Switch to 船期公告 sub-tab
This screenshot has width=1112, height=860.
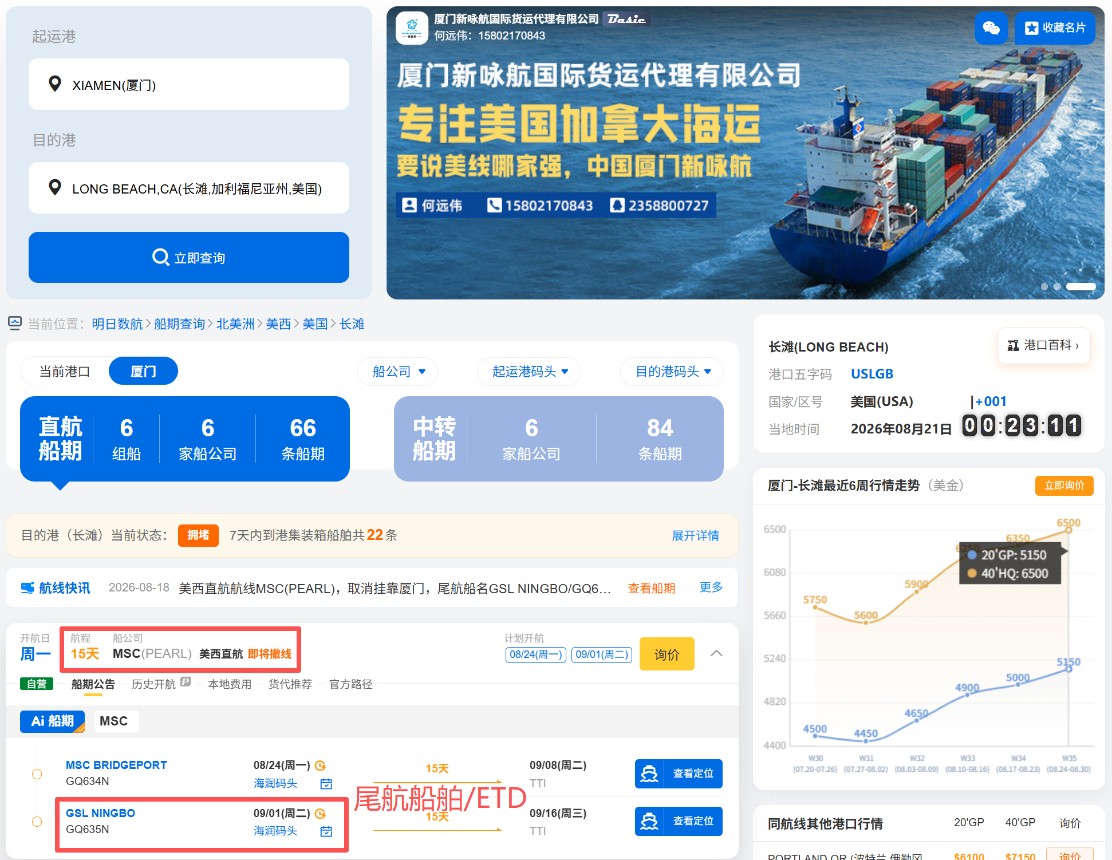[x=93, y=684]
